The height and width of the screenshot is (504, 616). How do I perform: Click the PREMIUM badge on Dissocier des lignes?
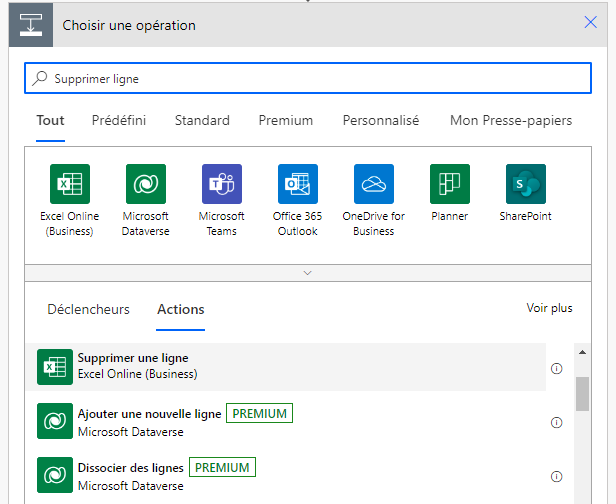point(222,467)
